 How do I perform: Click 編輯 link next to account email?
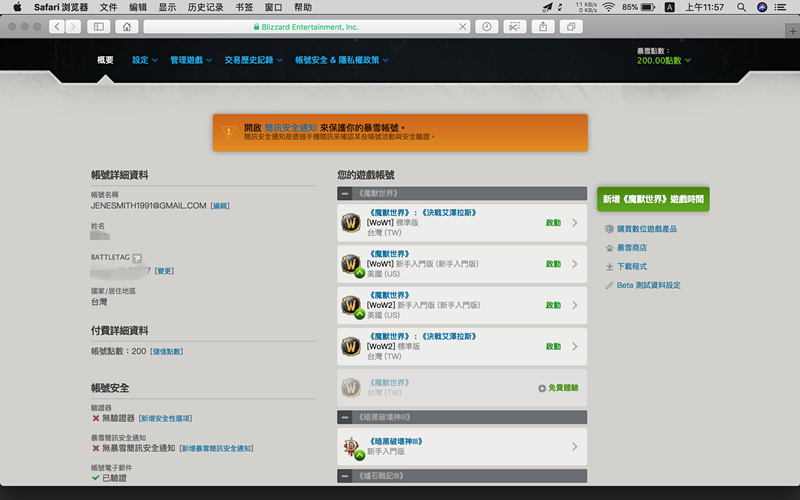tap(220, 206)
